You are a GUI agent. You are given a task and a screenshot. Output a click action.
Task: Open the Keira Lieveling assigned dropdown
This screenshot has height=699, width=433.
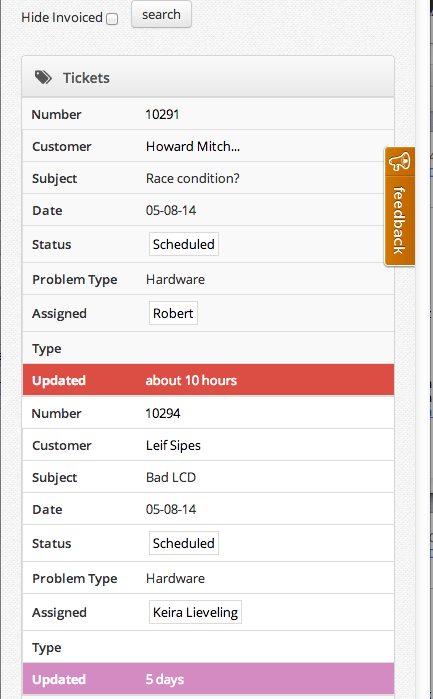click(x=195, y=612)
